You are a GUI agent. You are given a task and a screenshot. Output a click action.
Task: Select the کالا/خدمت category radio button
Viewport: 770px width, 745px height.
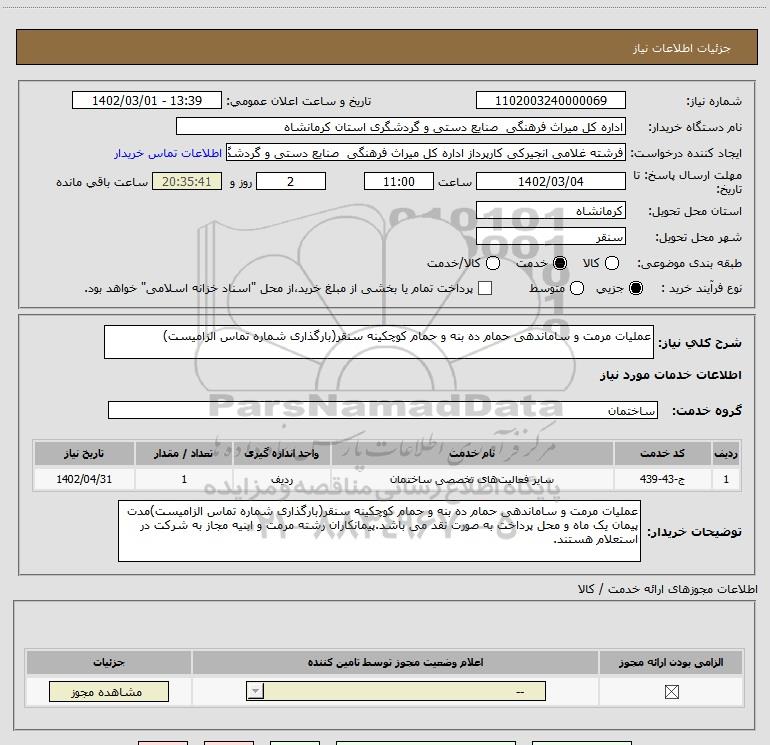[x=493, y=263]
